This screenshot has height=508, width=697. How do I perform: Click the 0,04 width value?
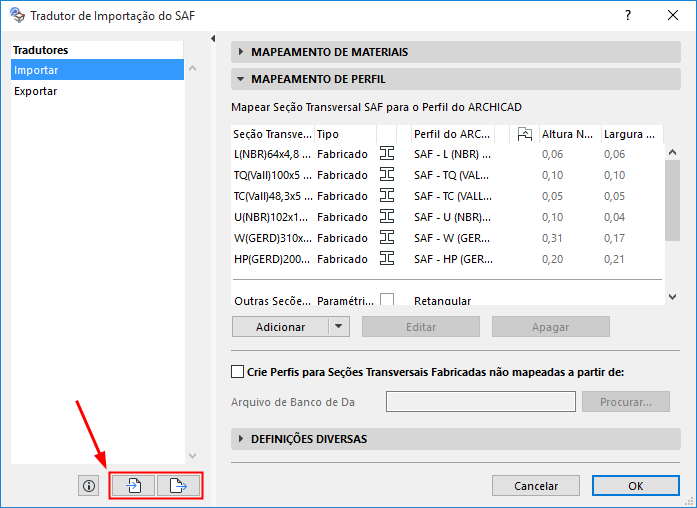pos(614,217)
